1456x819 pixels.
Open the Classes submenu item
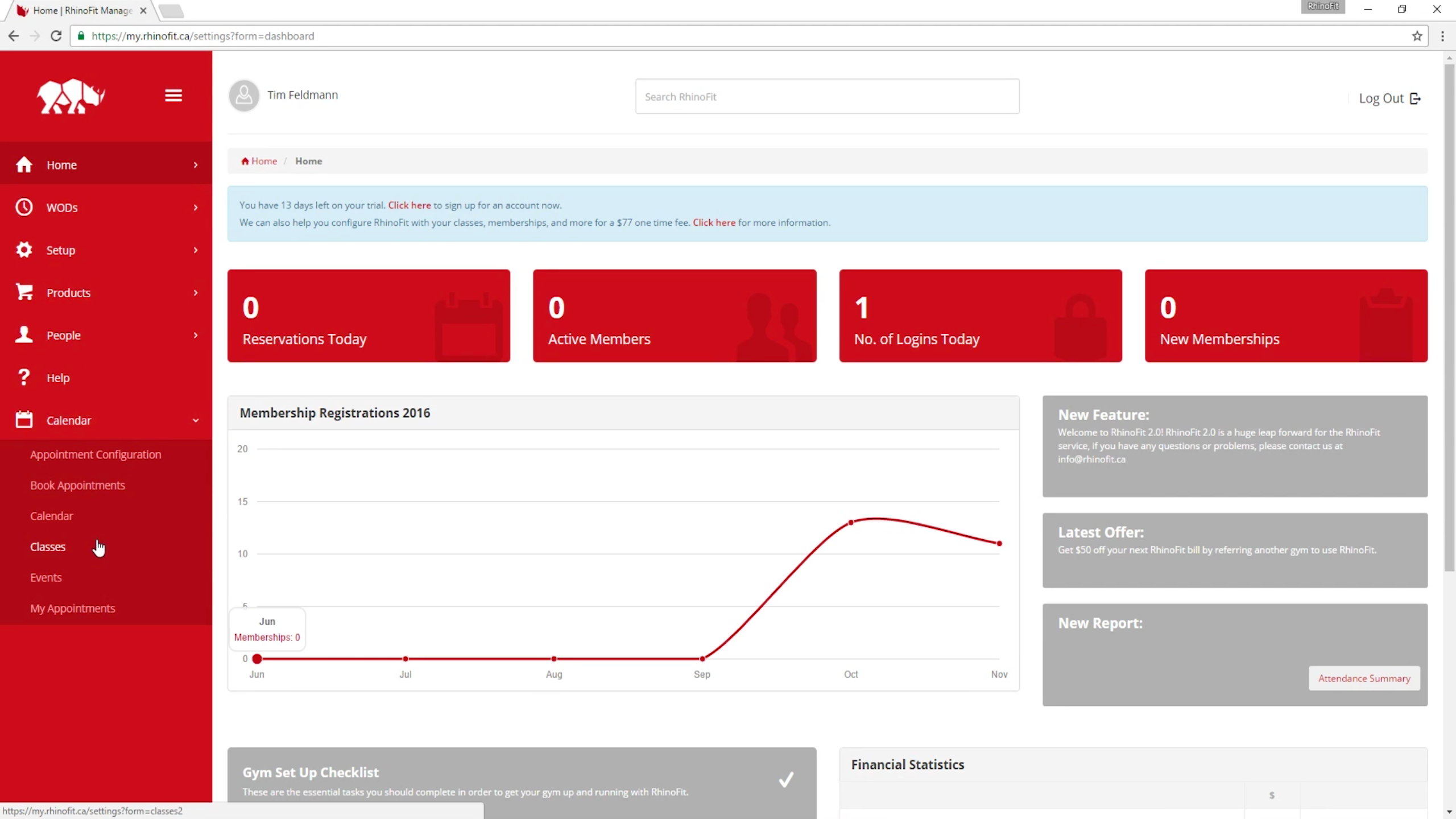[x=48, y=547]
